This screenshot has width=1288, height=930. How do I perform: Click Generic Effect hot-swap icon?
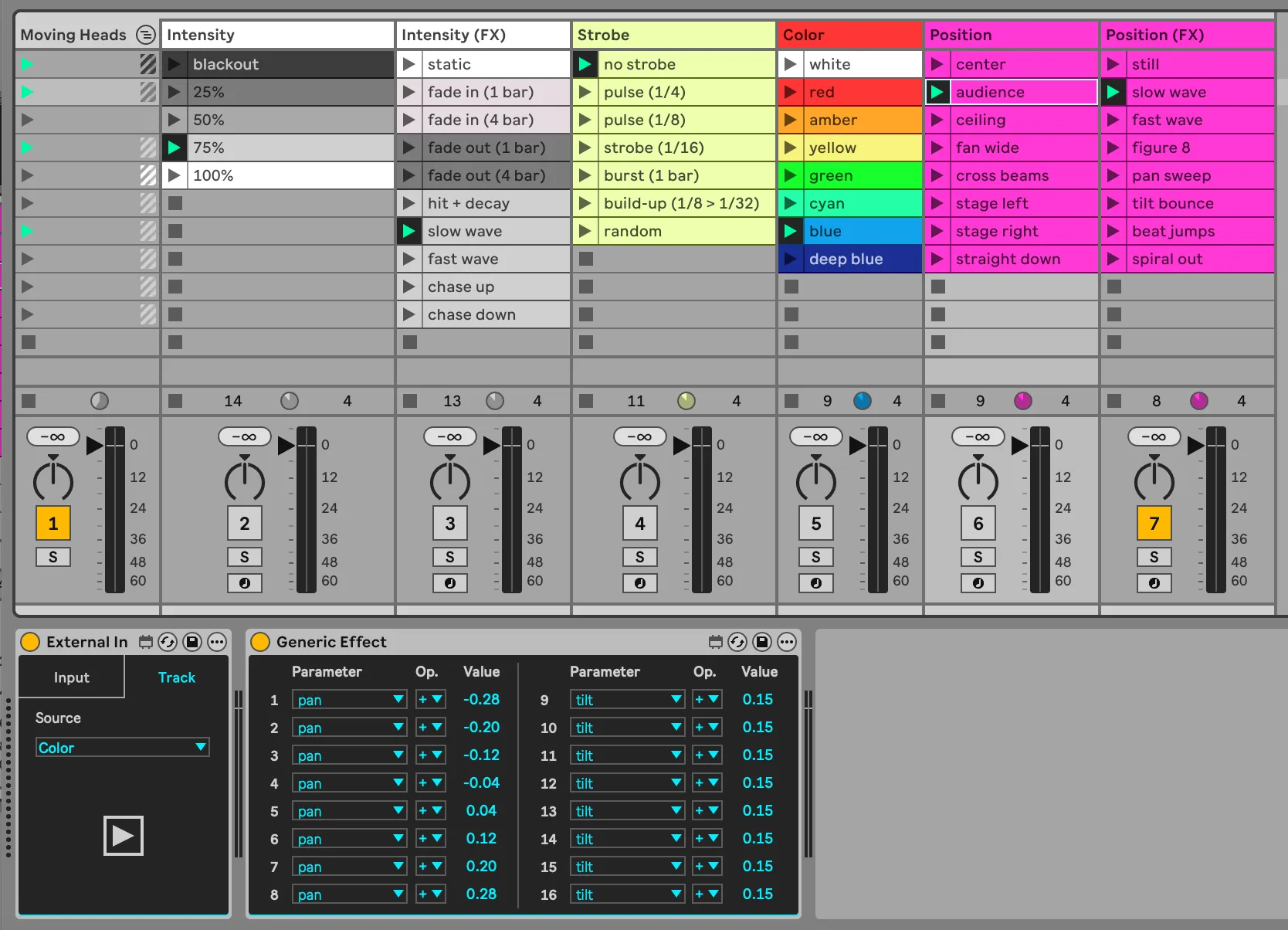click(737, 642)
